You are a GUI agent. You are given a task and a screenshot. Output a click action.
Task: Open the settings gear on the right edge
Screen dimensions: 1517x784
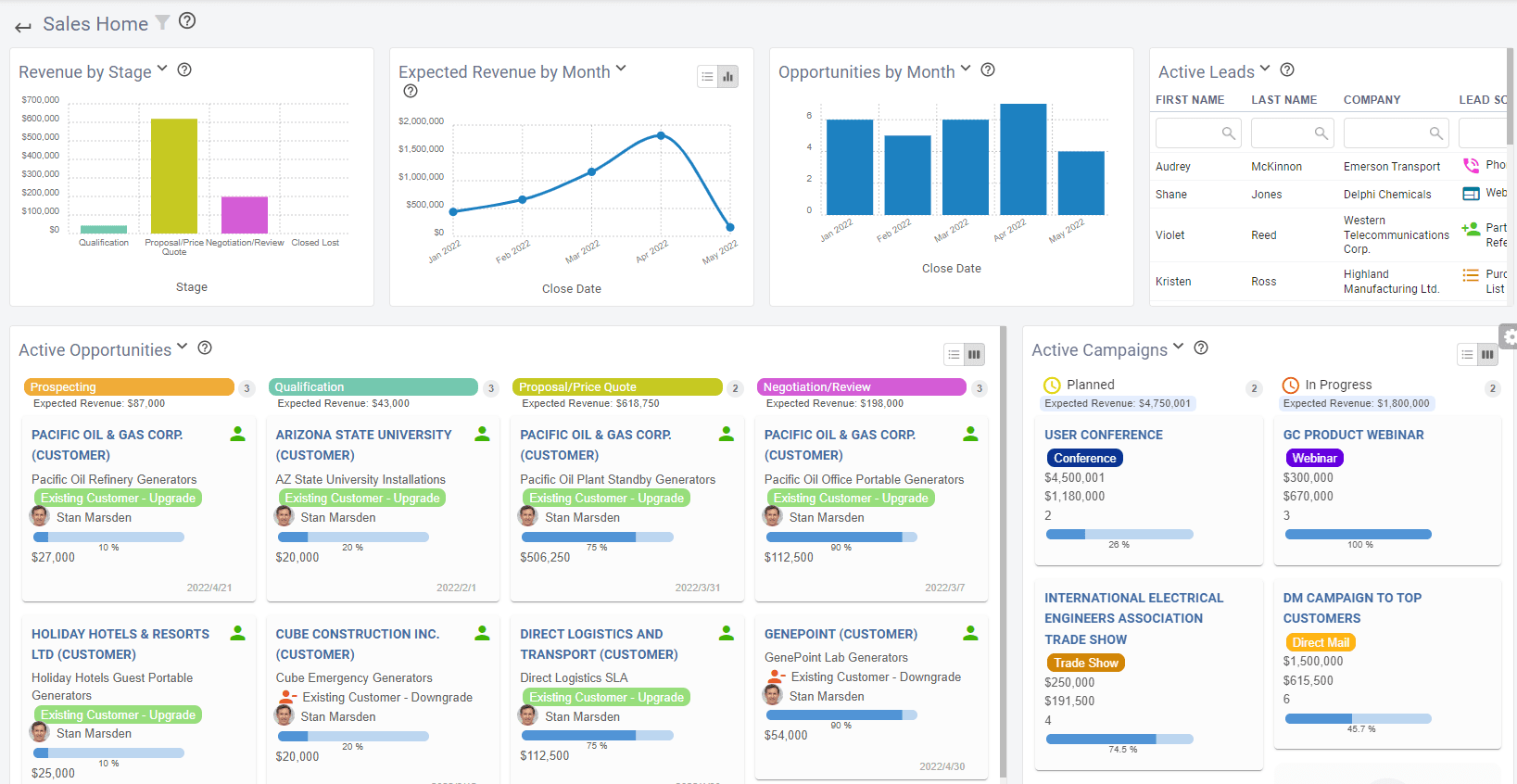1509,337
